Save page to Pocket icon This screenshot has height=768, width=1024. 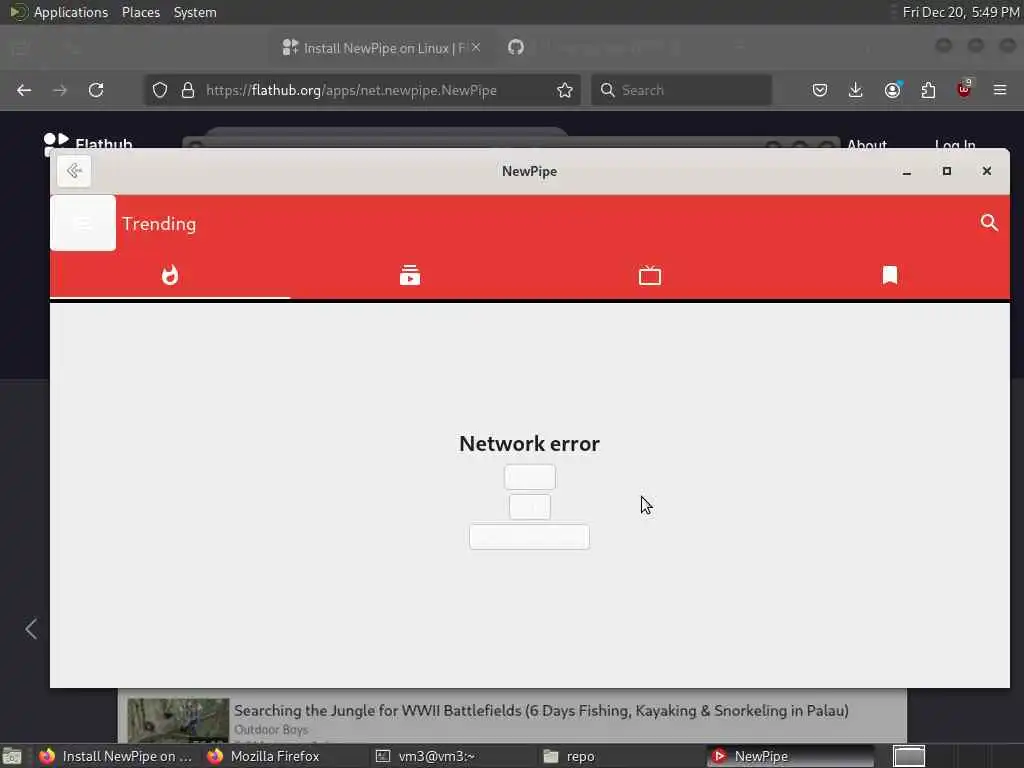(x=820, y=90)
